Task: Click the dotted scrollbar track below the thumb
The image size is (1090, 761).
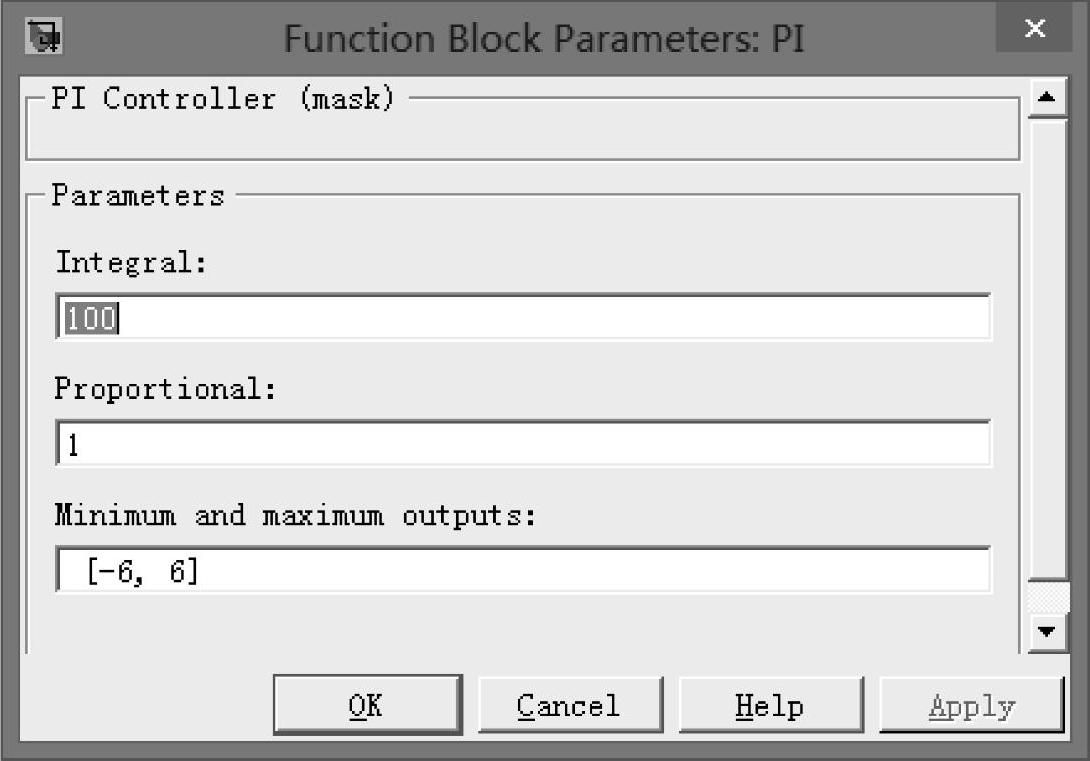Action: 1047,597
